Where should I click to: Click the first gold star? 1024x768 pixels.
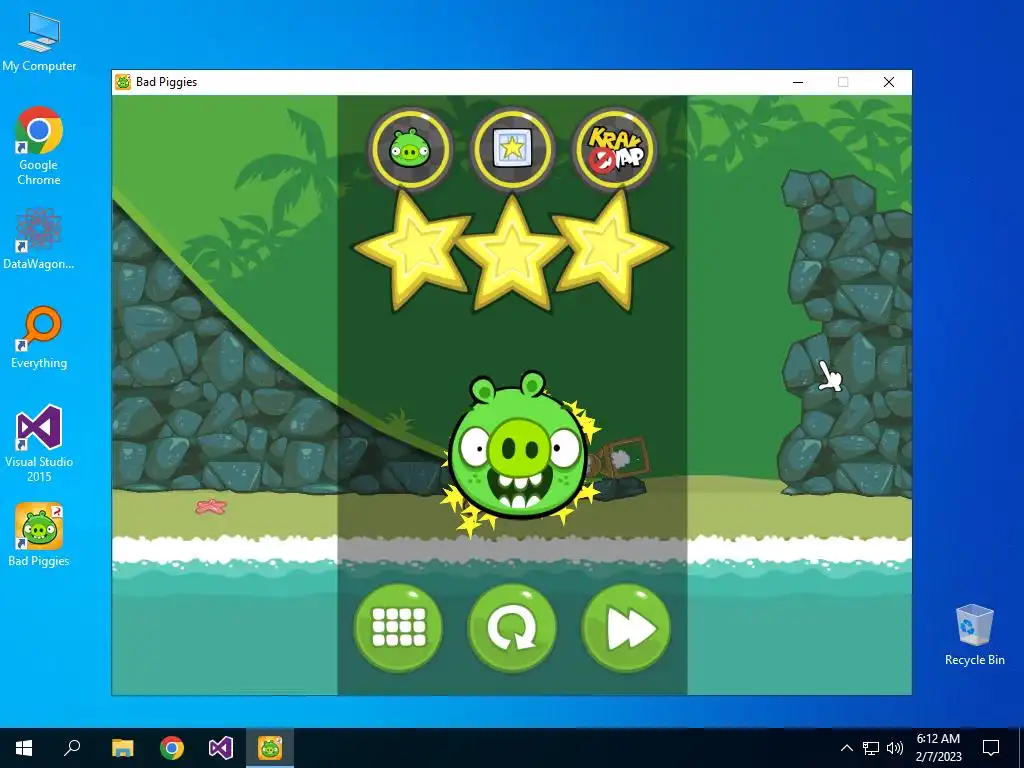(x=413, y=251)
